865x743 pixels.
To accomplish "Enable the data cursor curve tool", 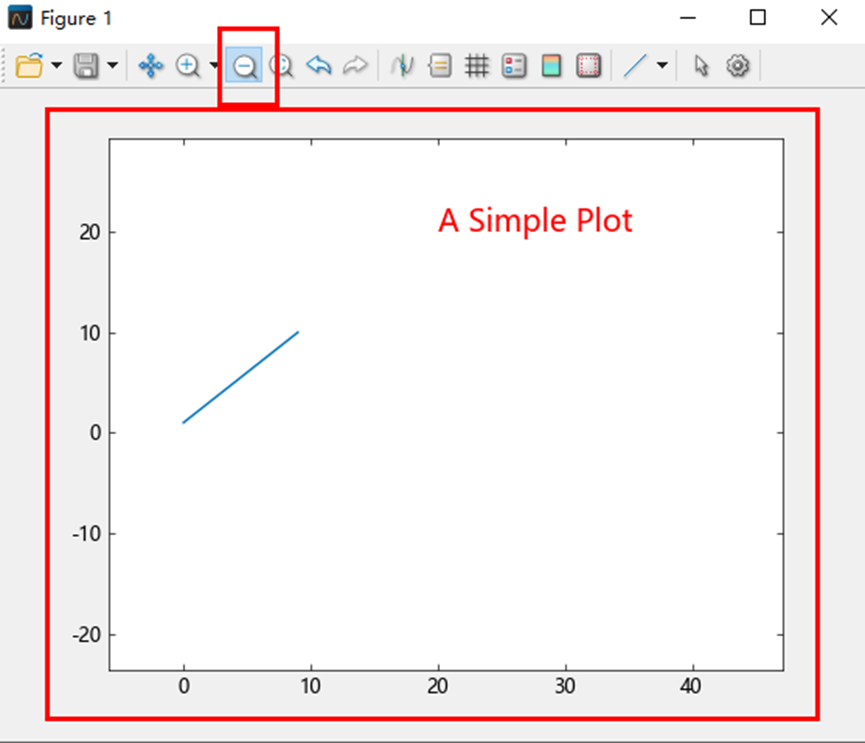I will (403, 66).
